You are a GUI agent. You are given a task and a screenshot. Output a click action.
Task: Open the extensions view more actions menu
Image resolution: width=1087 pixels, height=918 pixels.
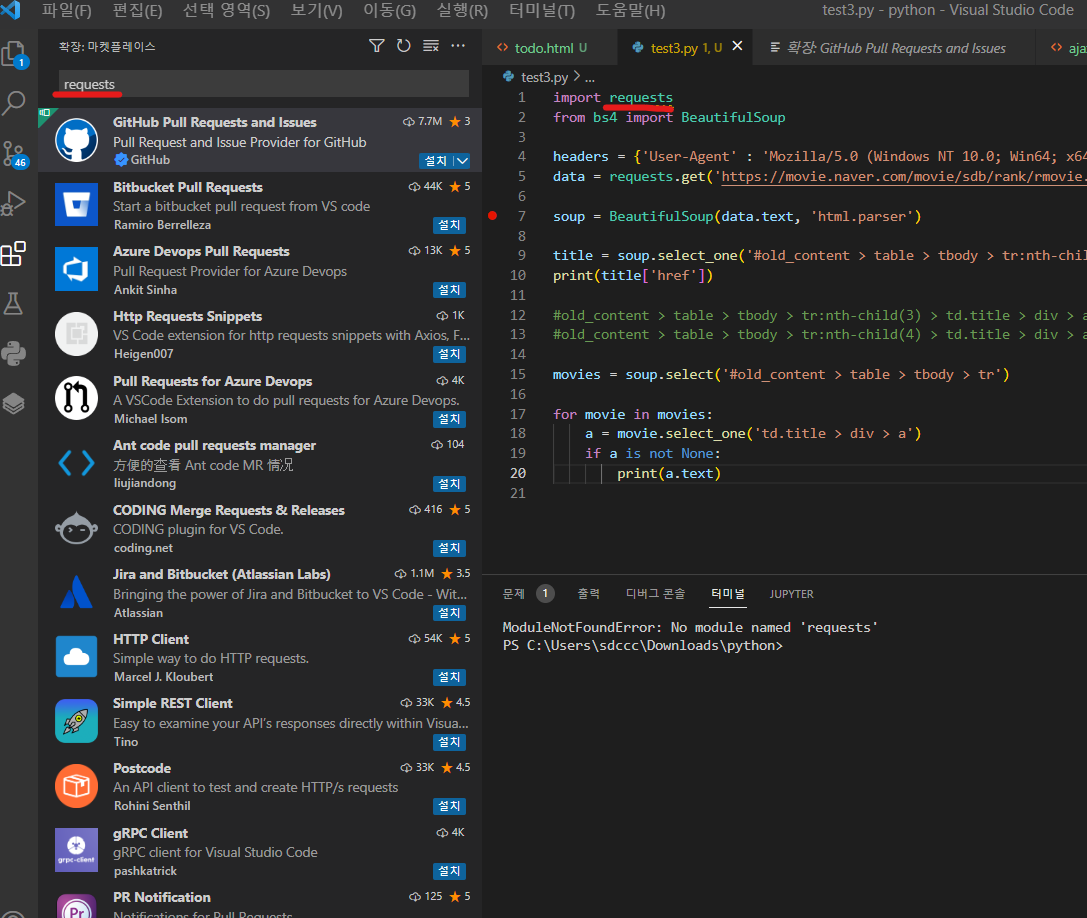(458, 46)
